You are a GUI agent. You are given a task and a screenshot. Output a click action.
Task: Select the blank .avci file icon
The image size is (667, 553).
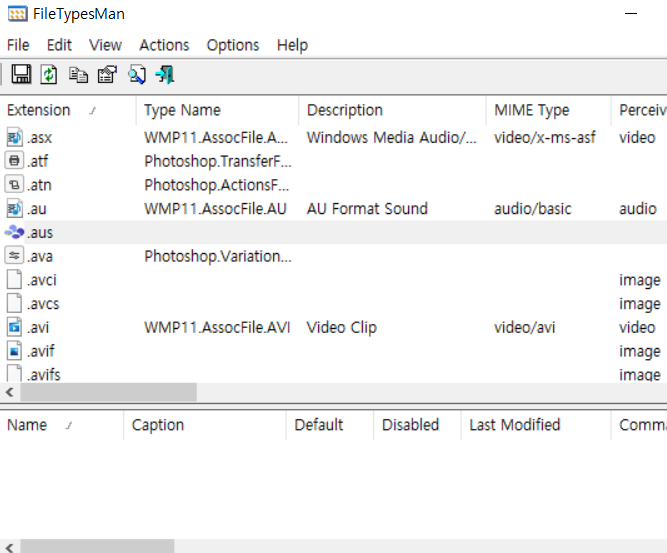(x=14, y=279)
